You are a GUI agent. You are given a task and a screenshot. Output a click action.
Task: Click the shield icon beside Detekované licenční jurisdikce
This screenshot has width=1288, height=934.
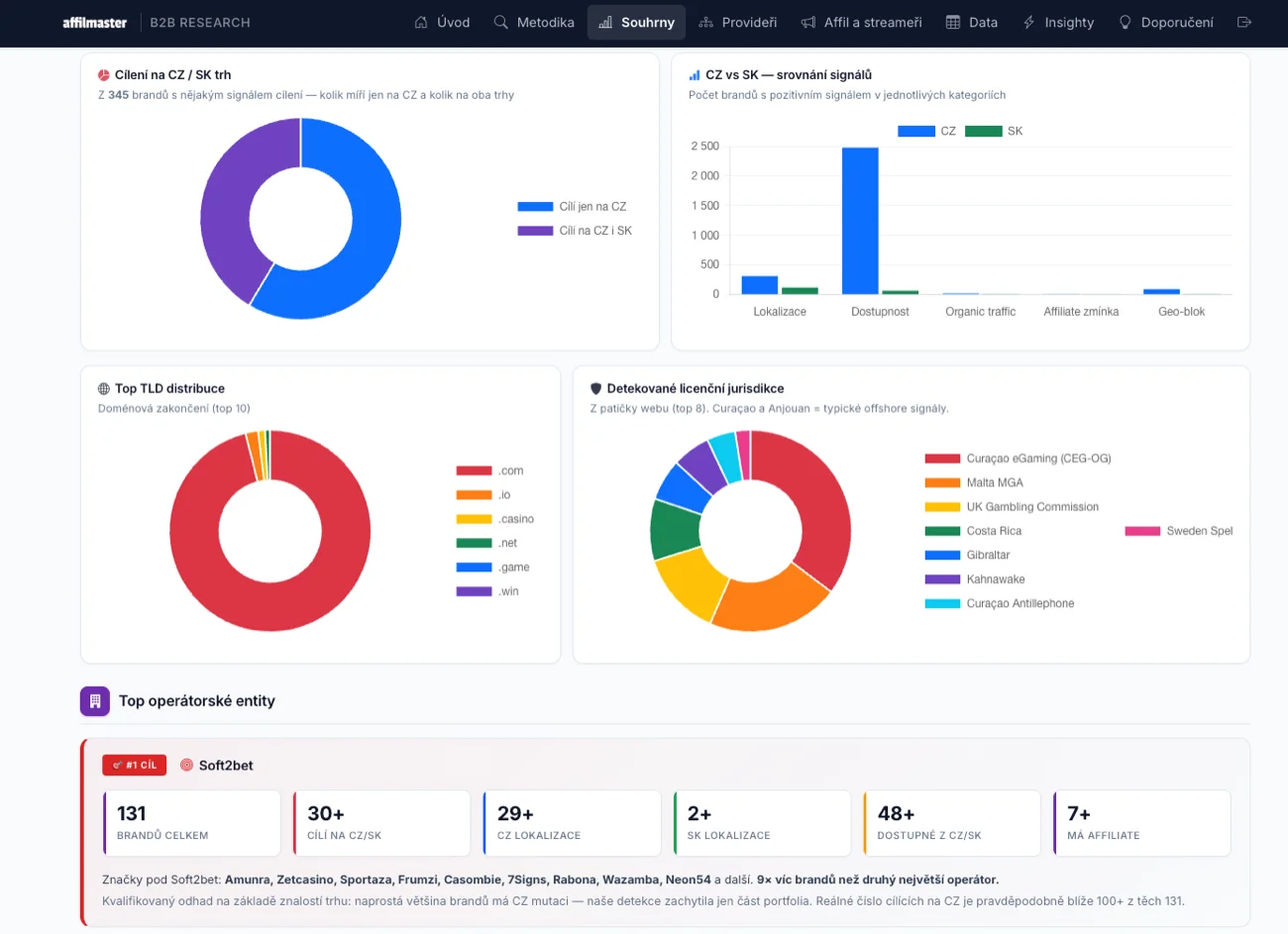(596, 388)
